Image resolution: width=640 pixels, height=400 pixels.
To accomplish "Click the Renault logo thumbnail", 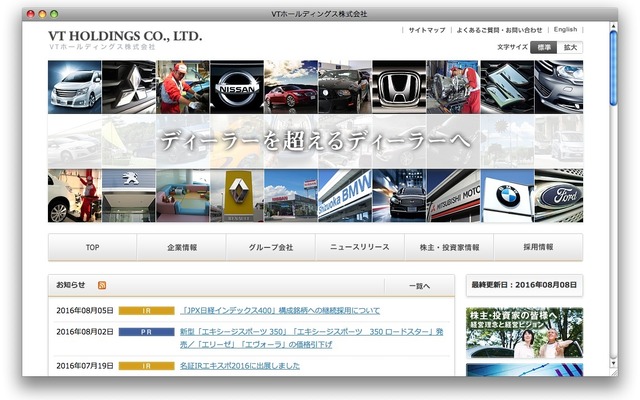I will 237,196.
